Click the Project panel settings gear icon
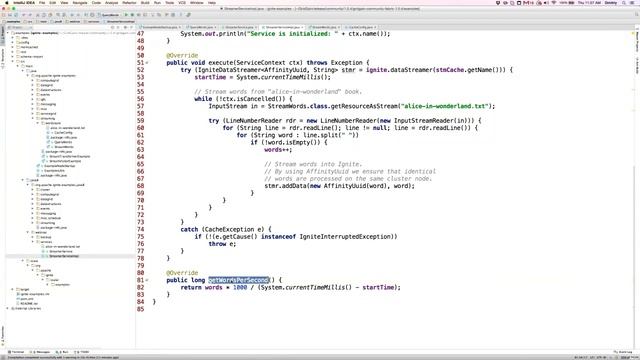640x360 pixels. (125, 27)
